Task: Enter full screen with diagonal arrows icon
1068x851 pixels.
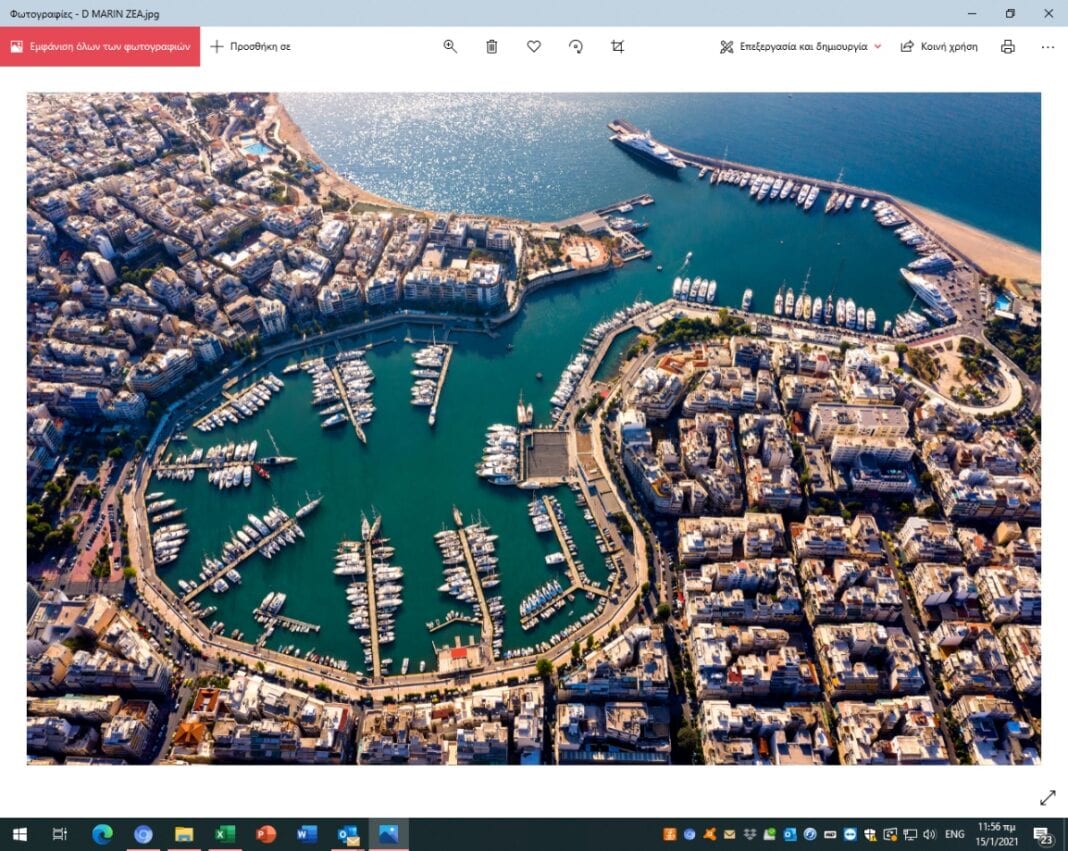Action: point(1047,797)
